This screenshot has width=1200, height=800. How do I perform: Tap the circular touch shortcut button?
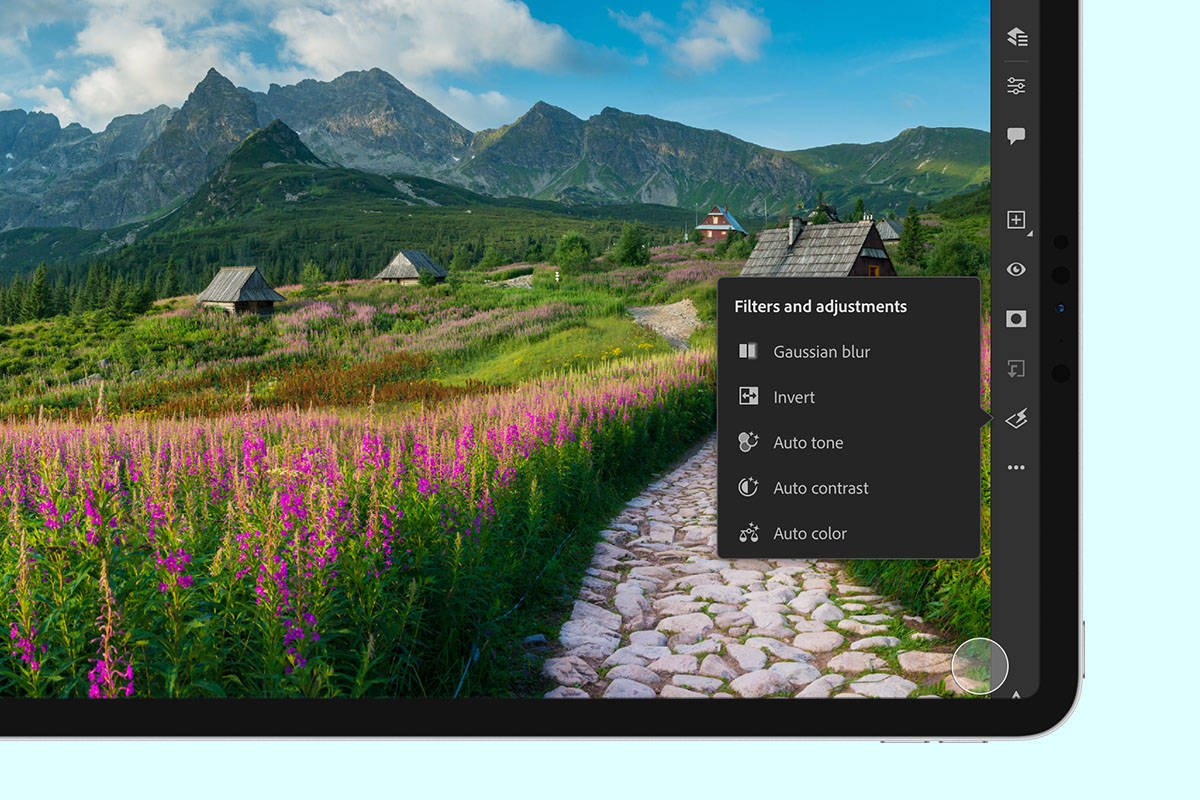click(980, 666)
